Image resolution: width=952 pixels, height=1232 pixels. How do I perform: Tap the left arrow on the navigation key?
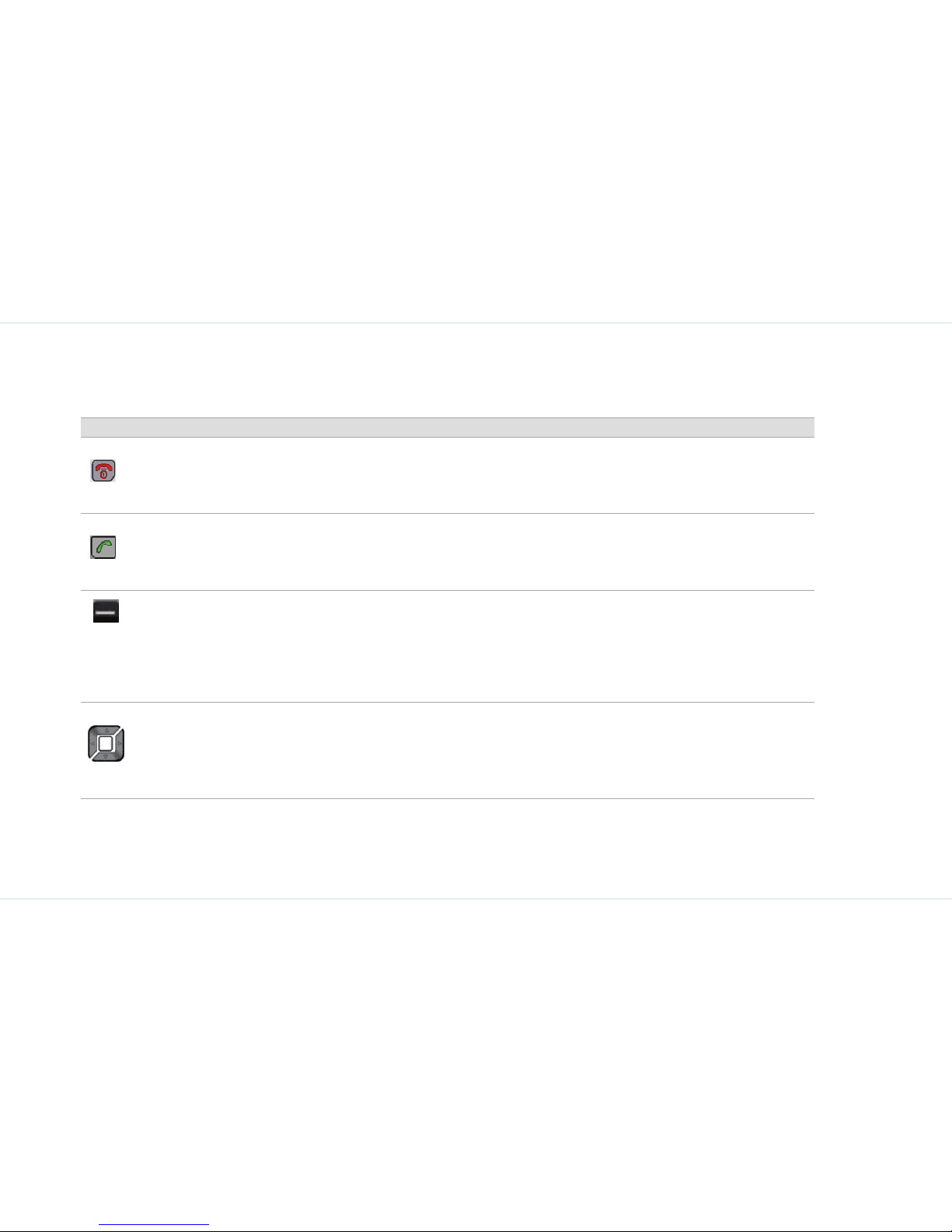tap(93, 744)
